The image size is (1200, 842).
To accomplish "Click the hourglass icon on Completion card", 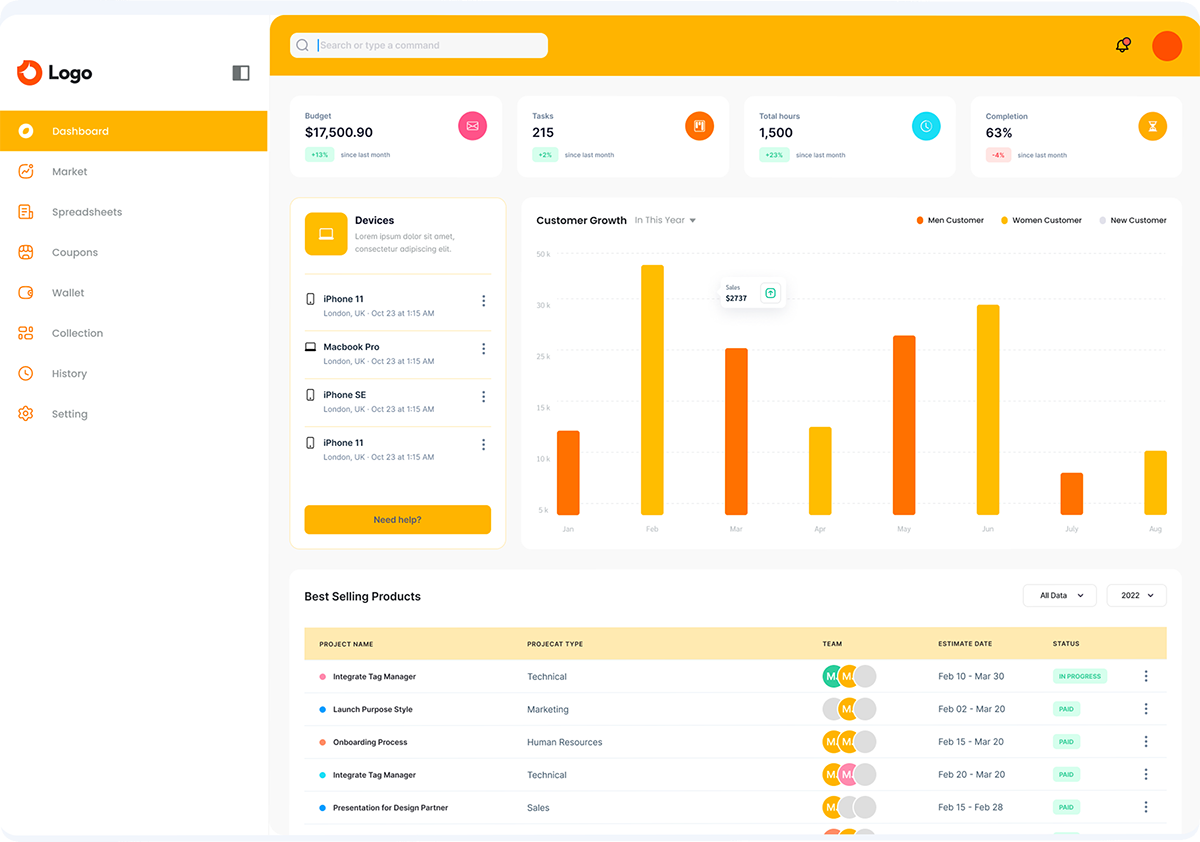I will click(1152, 126).
